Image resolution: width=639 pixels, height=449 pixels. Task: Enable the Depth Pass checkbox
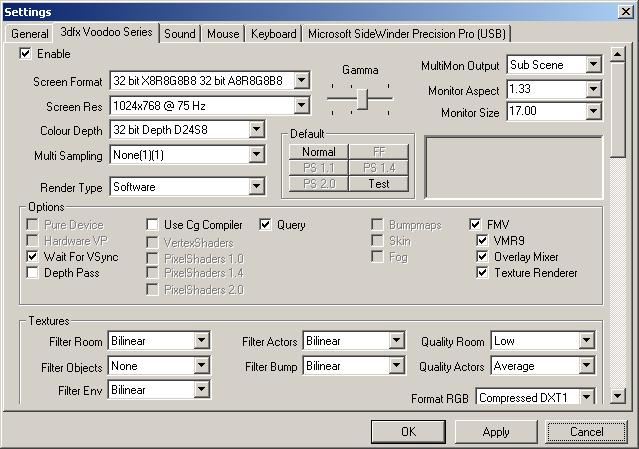click(x=32, y=273)
